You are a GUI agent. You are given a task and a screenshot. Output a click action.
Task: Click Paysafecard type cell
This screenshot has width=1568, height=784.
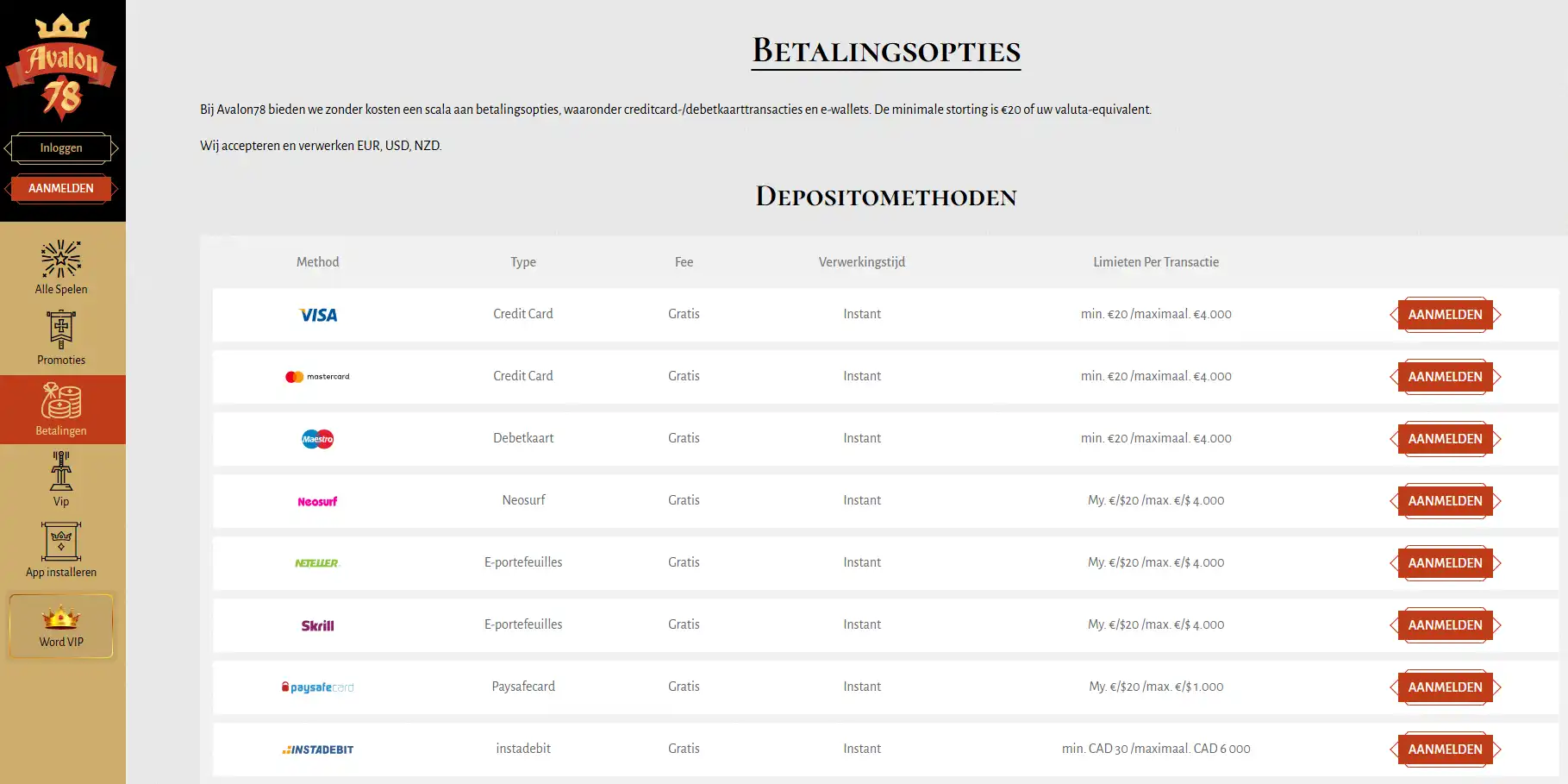click(x=523, y=687)
